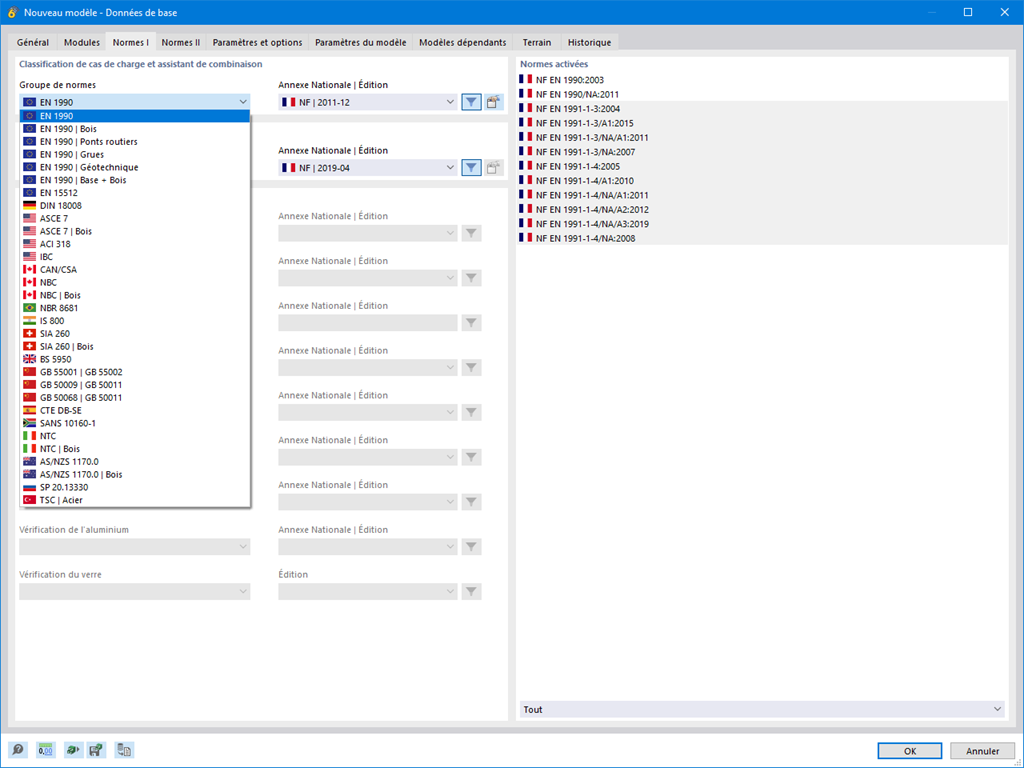Switch to the Historique tab
1024x768 pixels.
(589, 42)
